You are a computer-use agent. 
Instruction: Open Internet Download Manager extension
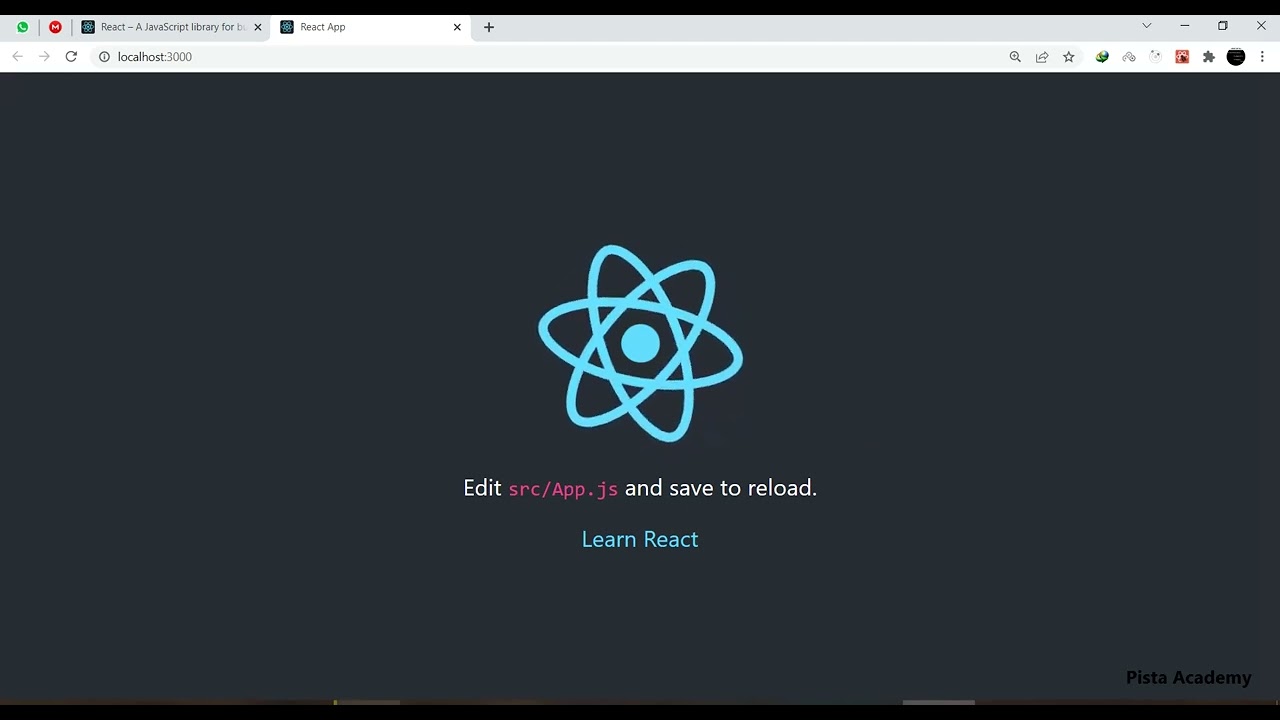coord(1102,57)
